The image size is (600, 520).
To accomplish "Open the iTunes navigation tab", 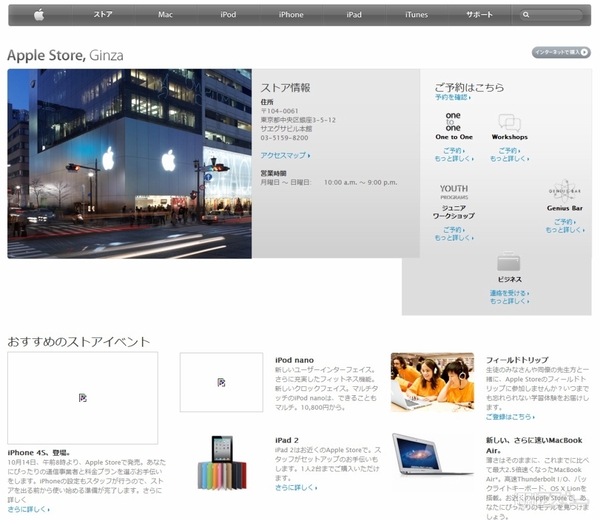I will click(x=416, y=15).
